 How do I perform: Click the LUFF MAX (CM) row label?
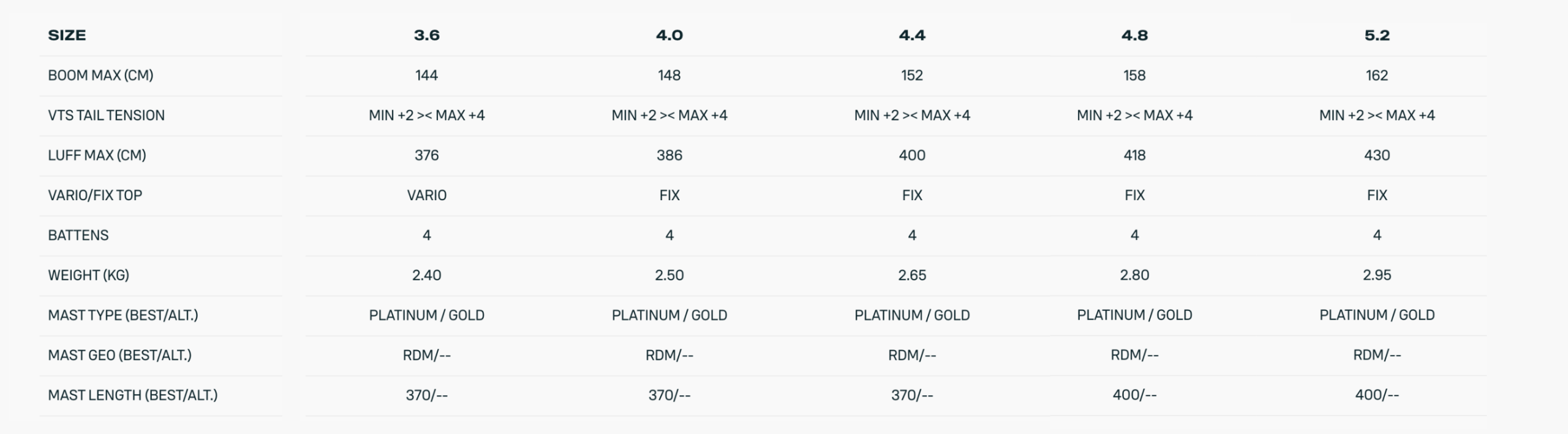point(97,155)
